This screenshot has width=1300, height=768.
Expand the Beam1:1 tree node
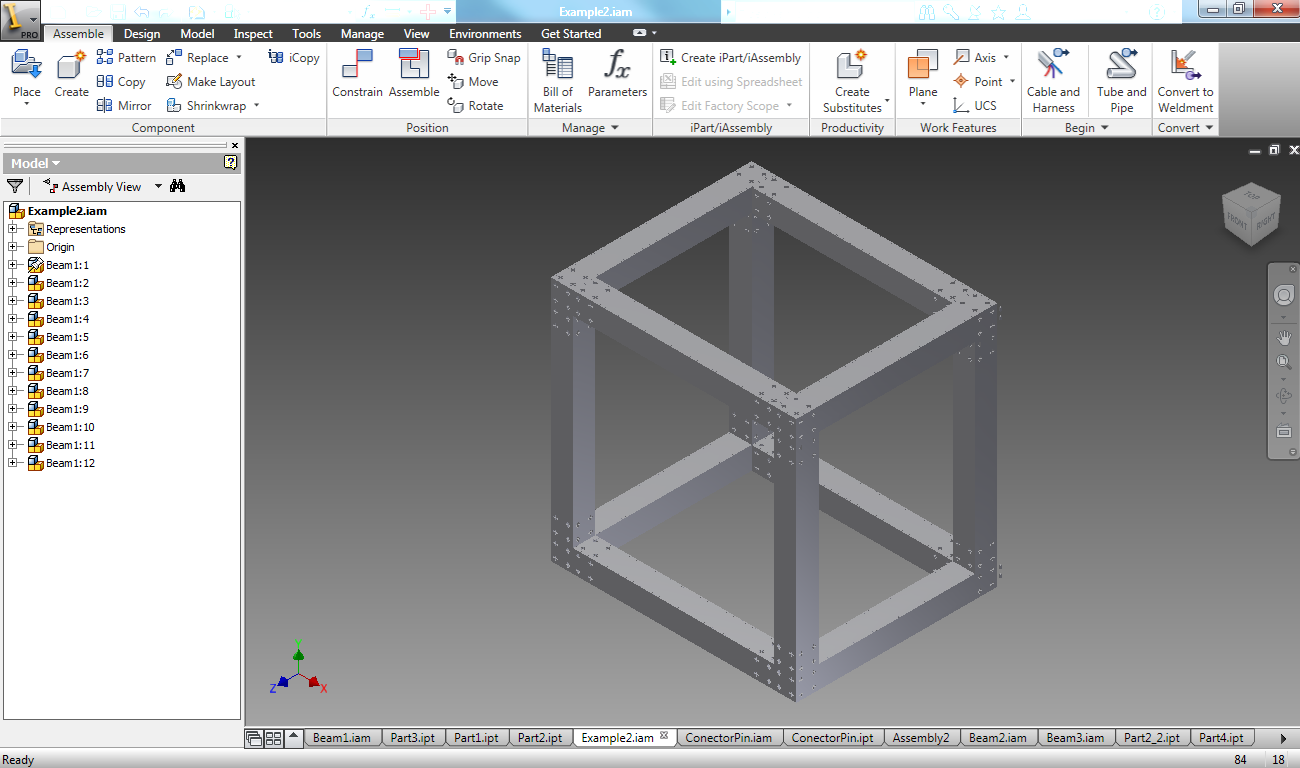[13, 265]
